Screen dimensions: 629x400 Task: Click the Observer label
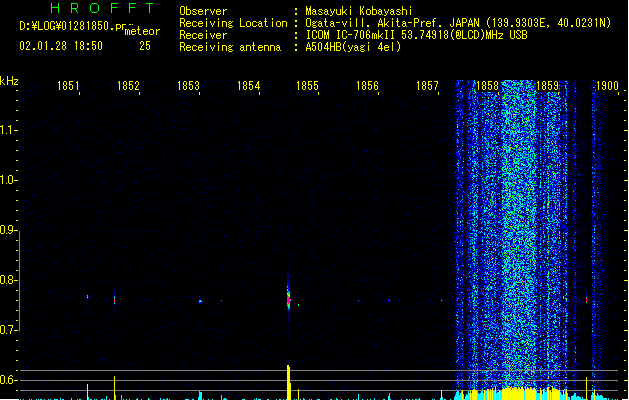(x=203, y=11)
